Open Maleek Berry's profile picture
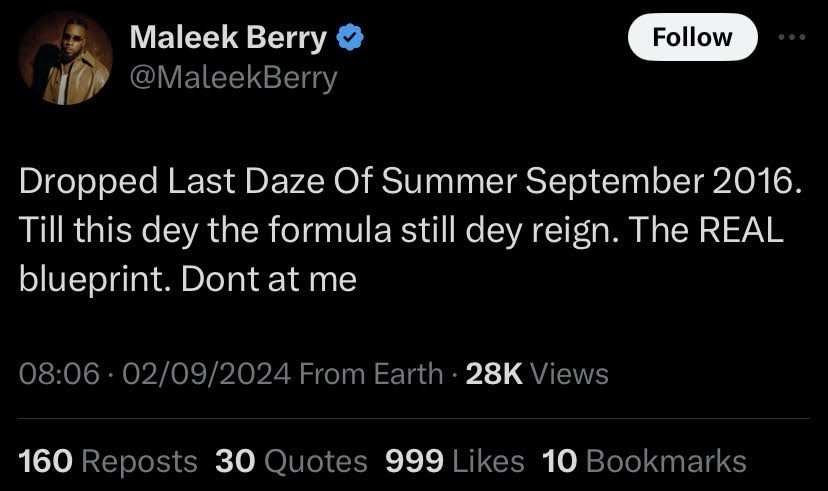This screenshot has width=828, height=491. pos(66,58)
